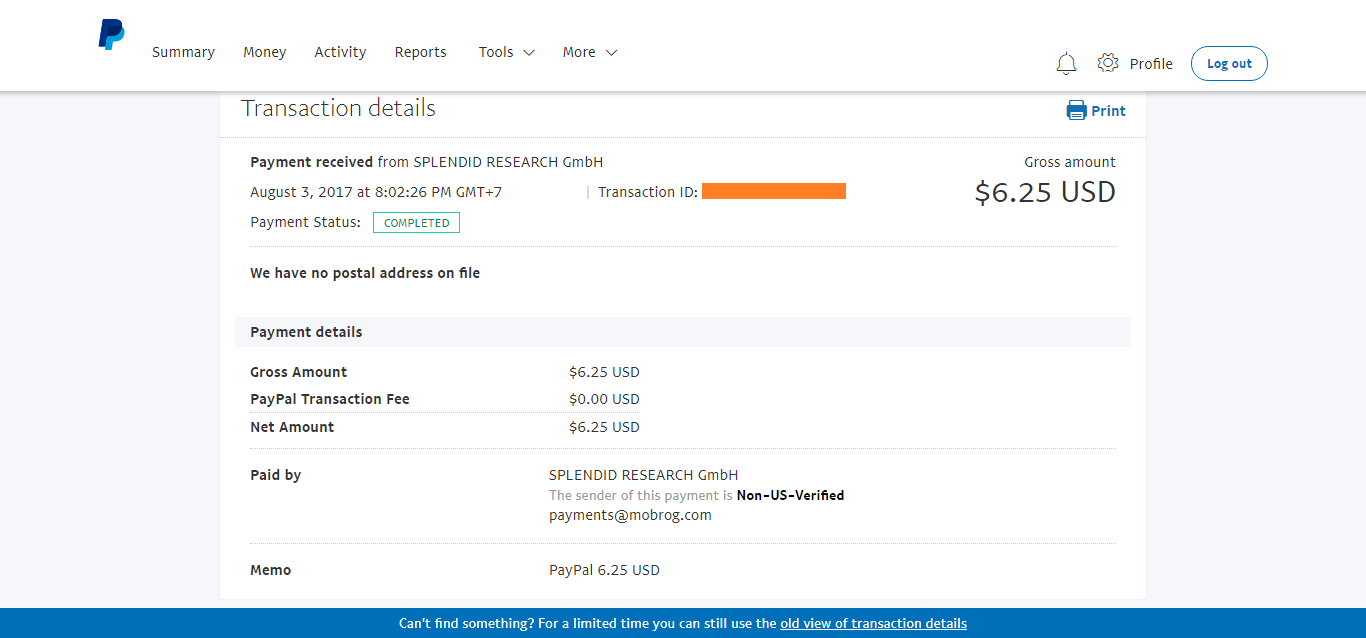Image resolution: width=1366 pixels, height=638 pixels.
Task: Open the Reports menu item
Action: coord(420,52)
